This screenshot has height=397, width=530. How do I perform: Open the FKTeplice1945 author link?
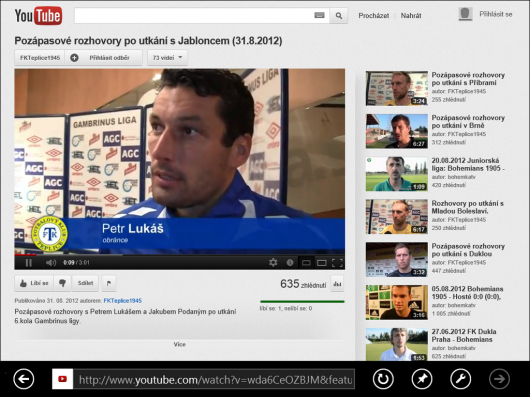point(122,300)
